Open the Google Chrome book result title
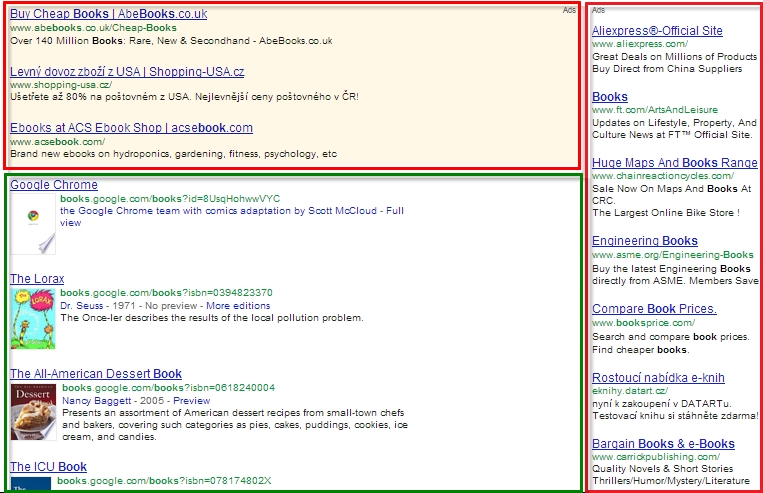The image size is (763, 493). tap(54, 184)
